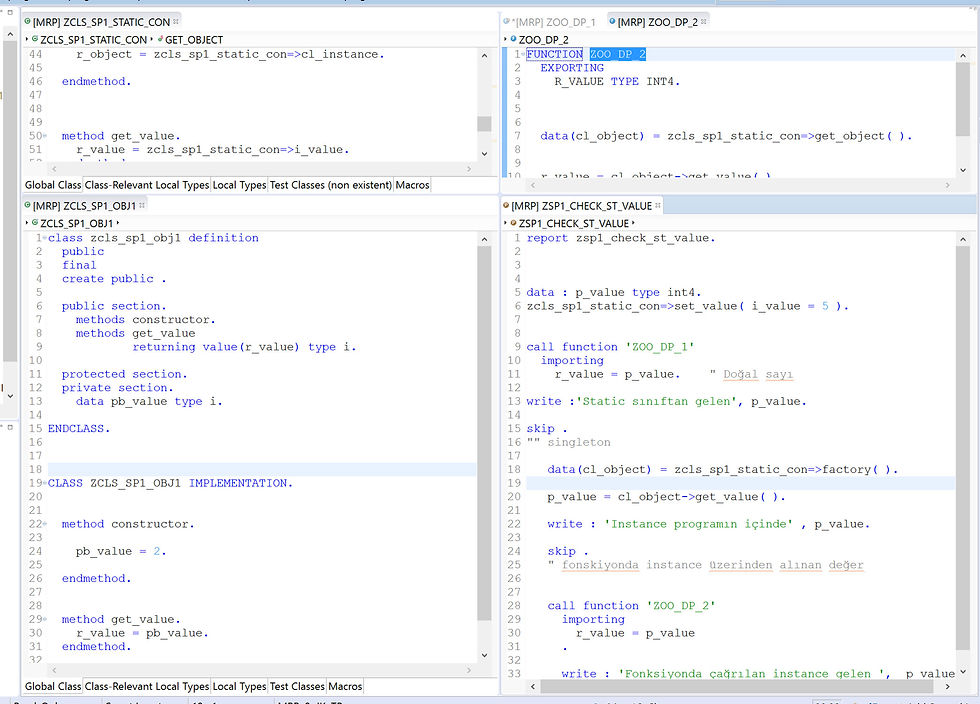Click the 'ZOO_DP_1' string in call function
The image size is (980, 704).
click(x=660, y=347)
